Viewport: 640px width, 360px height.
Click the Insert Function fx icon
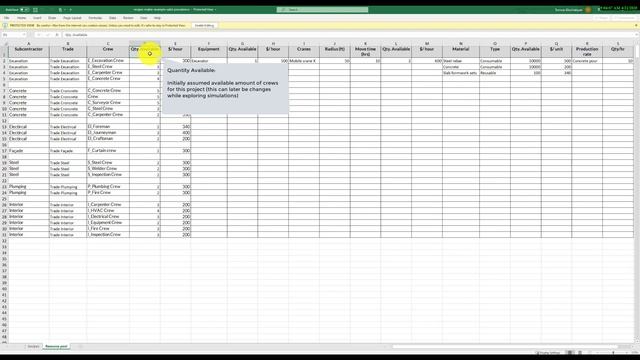tap(57, 35)
